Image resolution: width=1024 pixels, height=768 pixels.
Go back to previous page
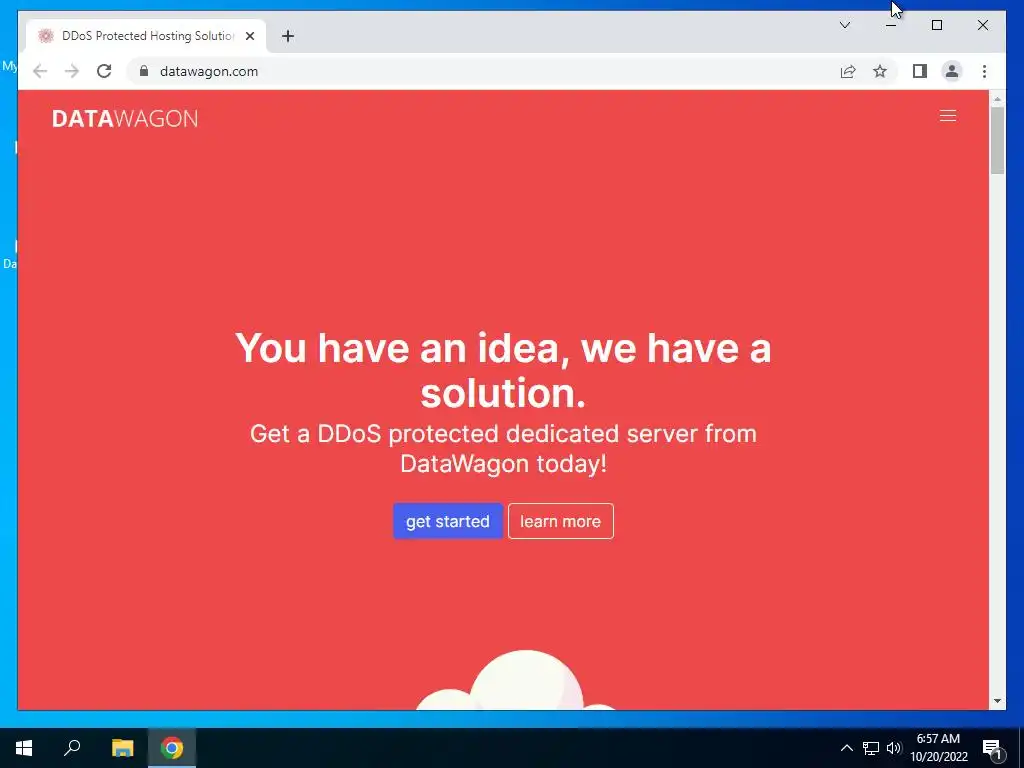40,71
